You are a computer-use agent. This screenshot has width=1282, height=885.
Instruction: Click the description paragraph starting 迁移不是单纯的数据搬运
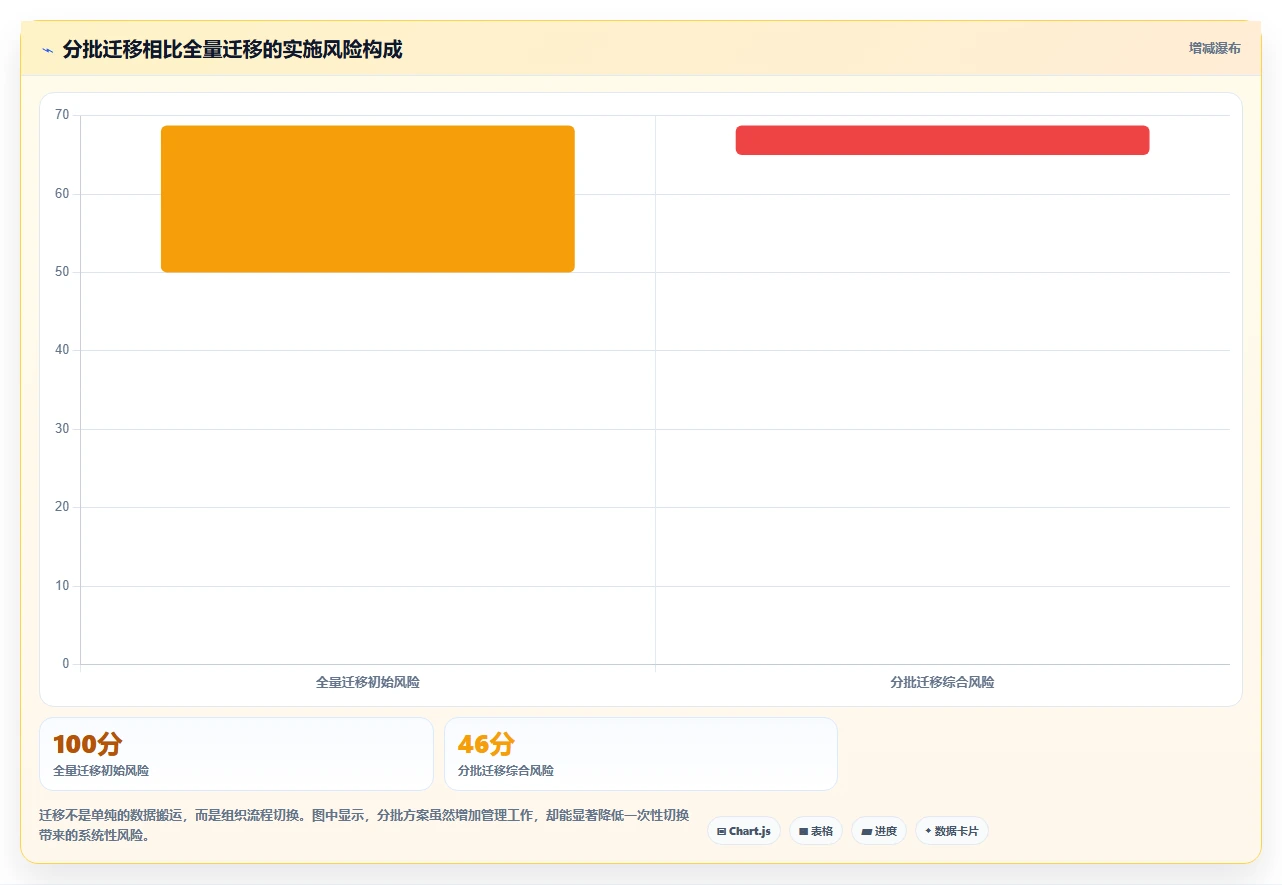click(364, 825)
